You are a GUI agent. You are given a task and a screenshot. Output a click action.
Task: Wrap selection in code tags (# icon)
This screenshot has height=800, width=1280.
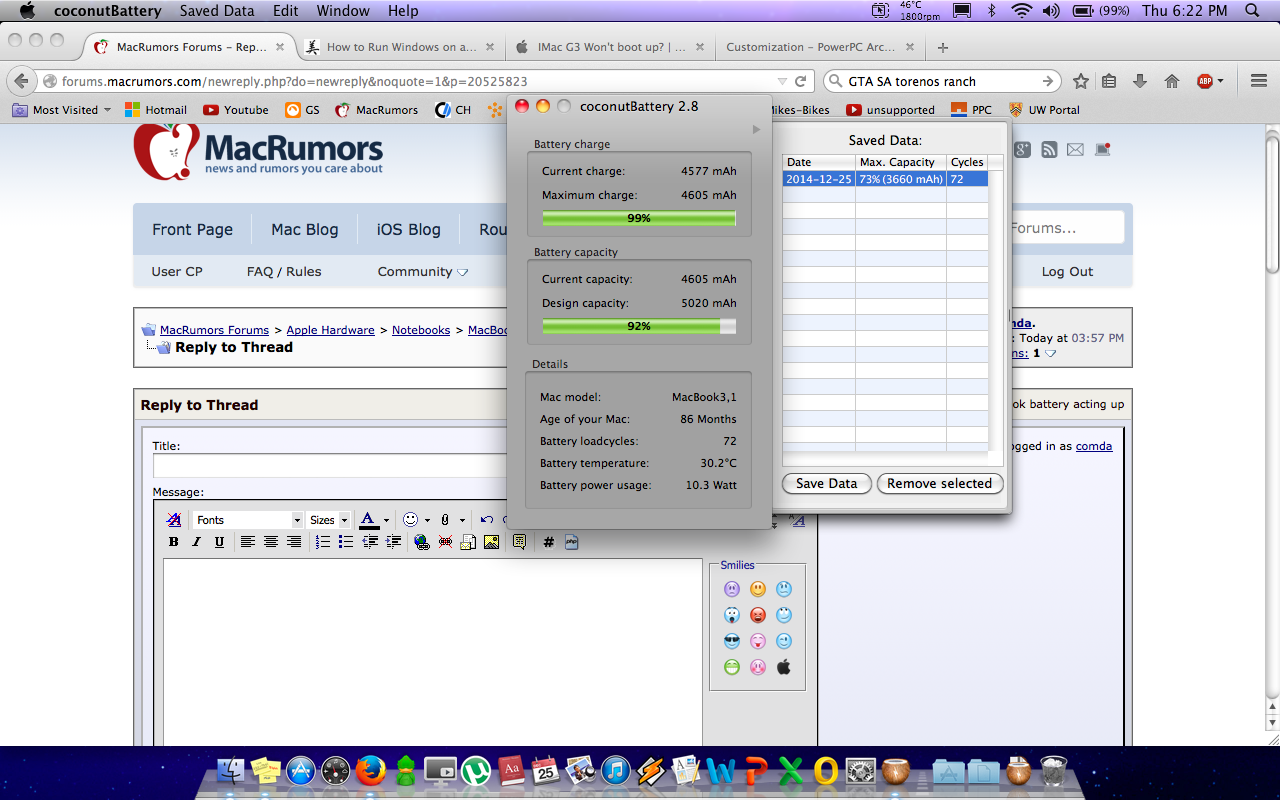click(x=548, y=542)
